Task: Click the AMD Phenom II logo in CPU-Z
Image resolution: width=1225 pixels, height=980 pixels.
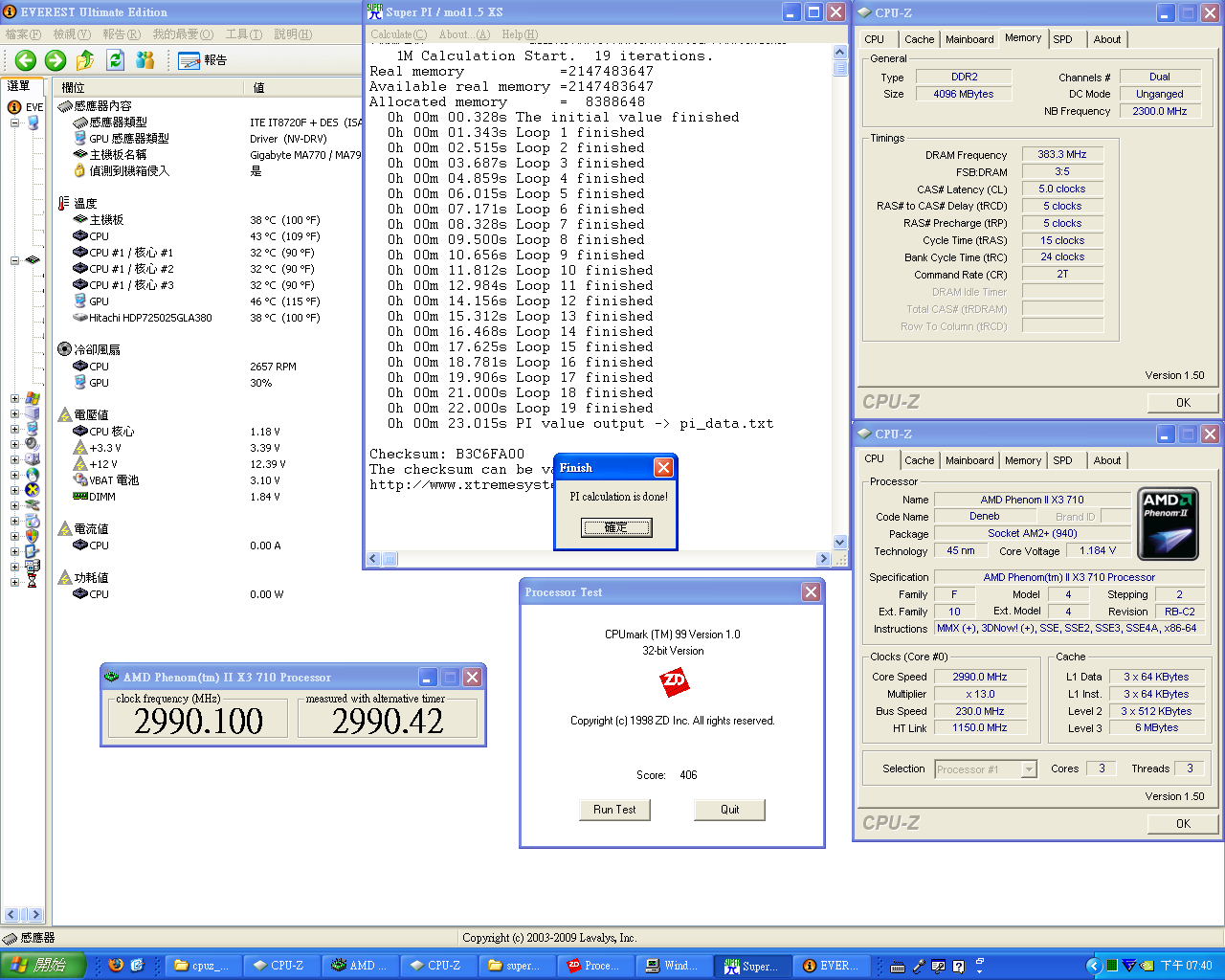Action: (x=1169, y=524)
